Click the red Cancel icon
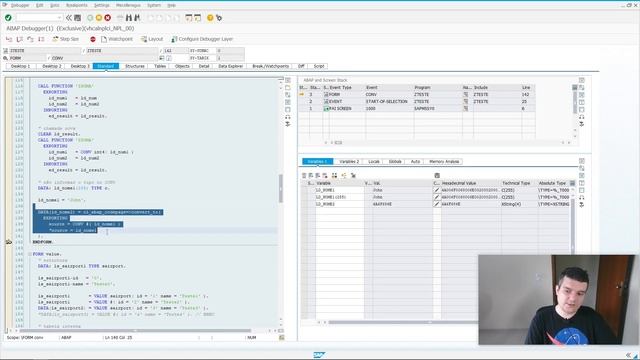 pos(108,18)
